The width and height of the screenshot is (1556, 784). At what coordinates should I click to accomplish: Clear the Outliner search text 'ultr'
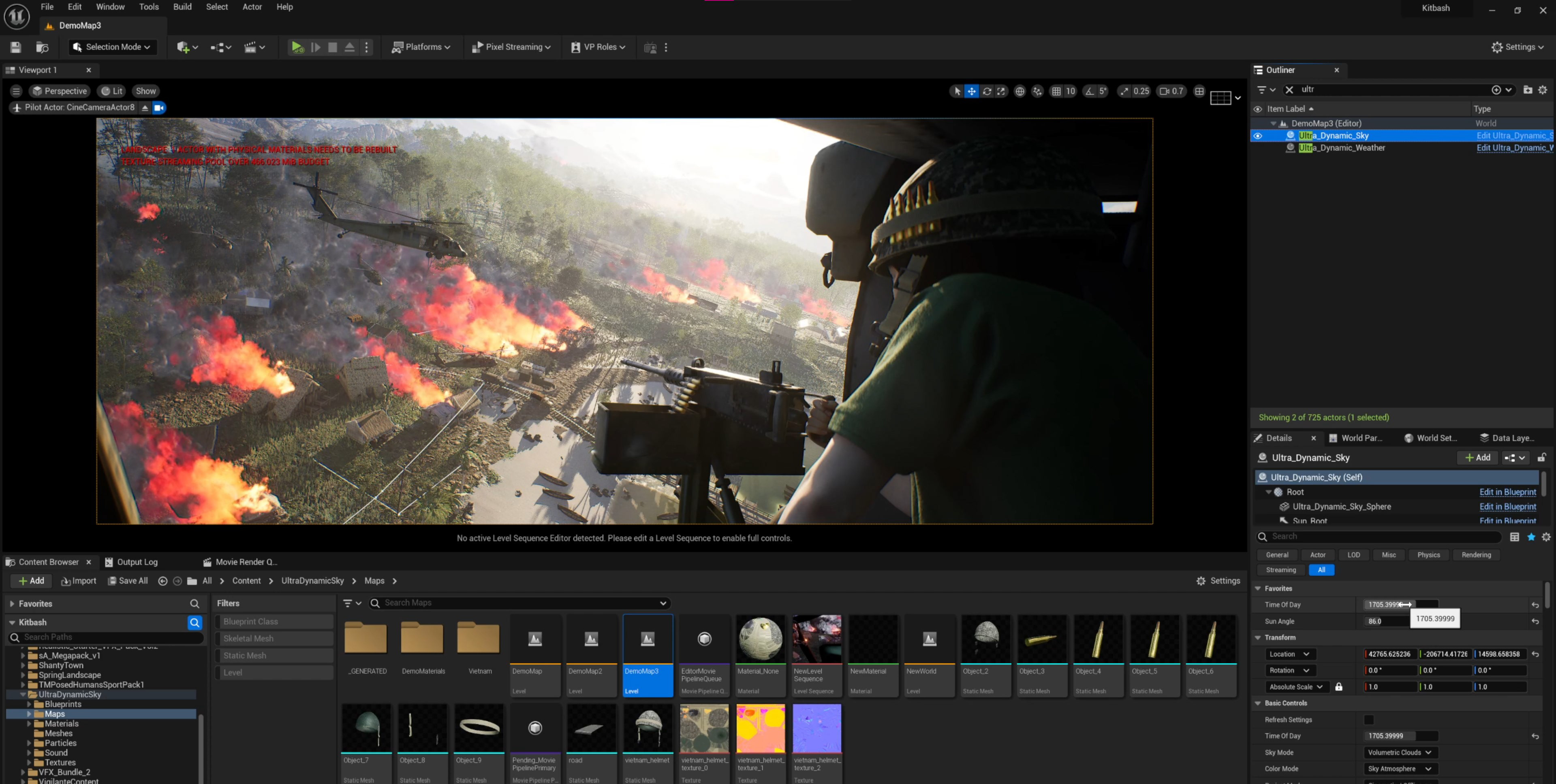click(x=1289, y=89)
